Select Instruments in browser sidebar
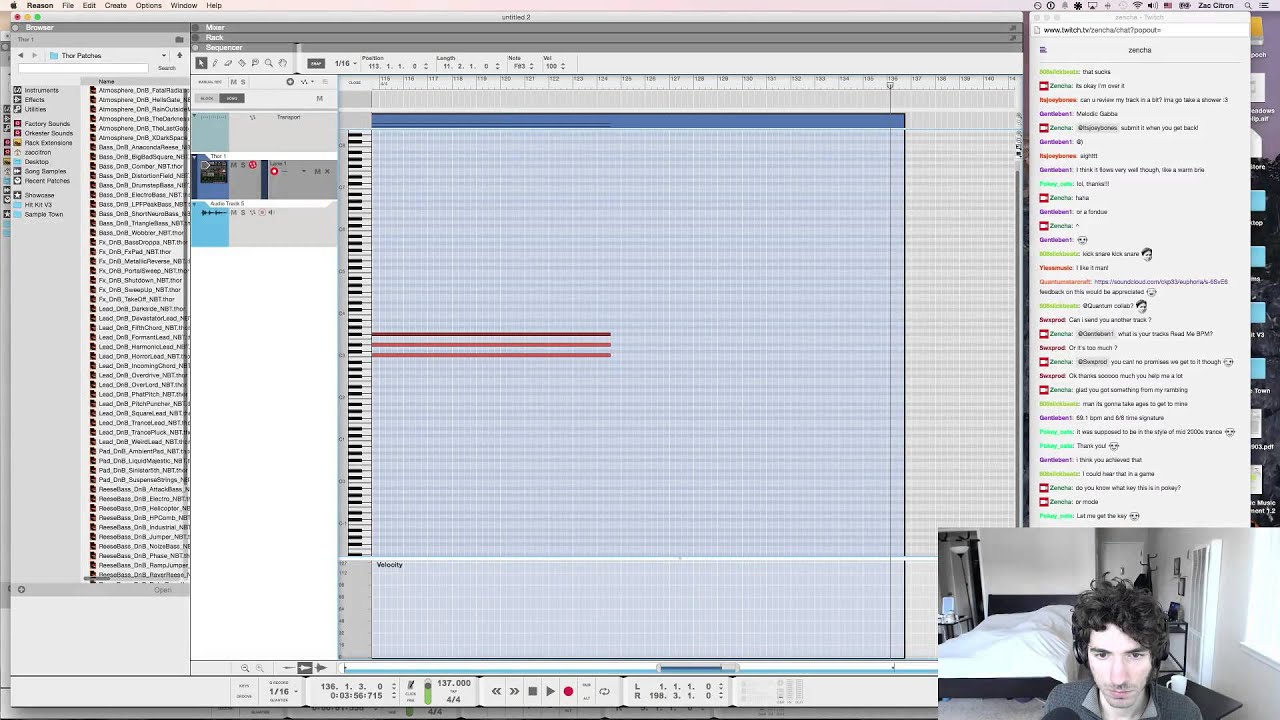Screen dimensions: 1280x720 pos(41,90)
